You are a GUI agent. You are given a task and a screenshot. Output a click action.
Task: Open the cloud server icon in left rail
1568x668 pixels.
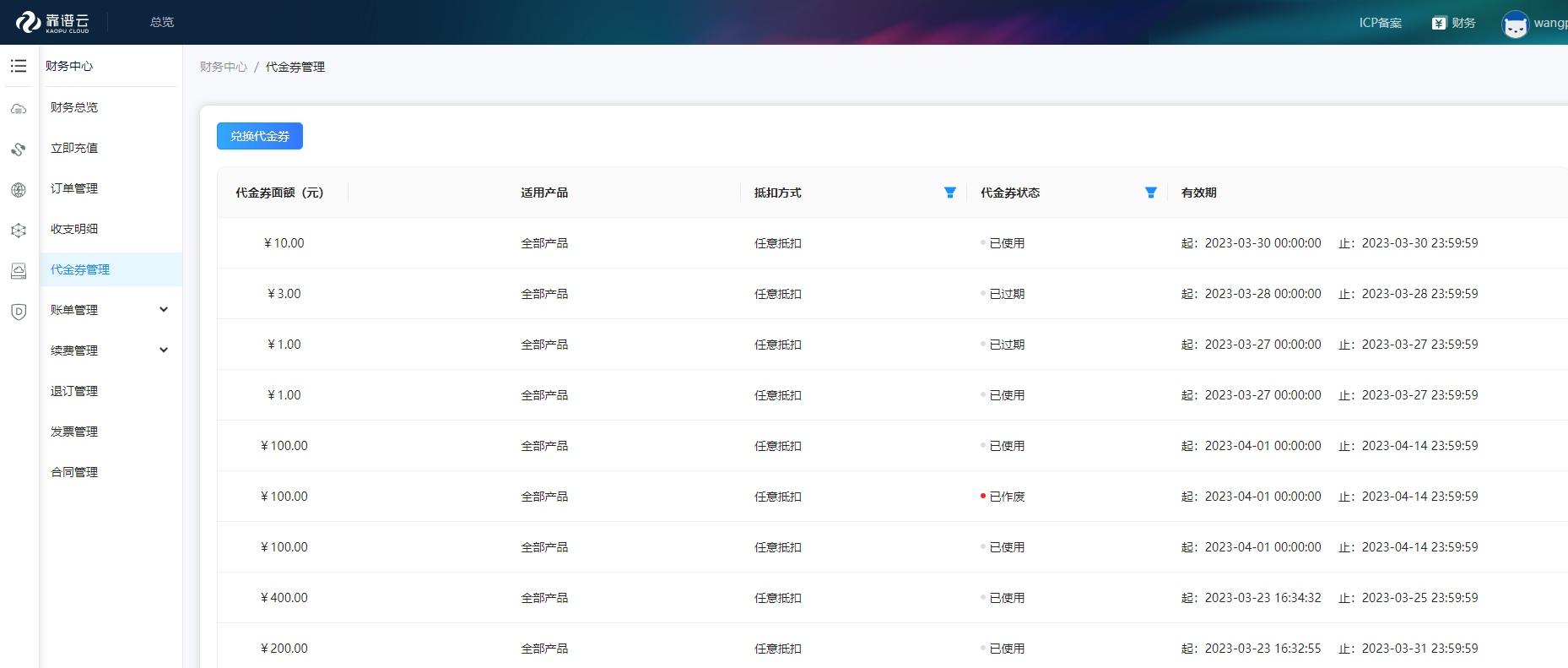coord(19,109)
